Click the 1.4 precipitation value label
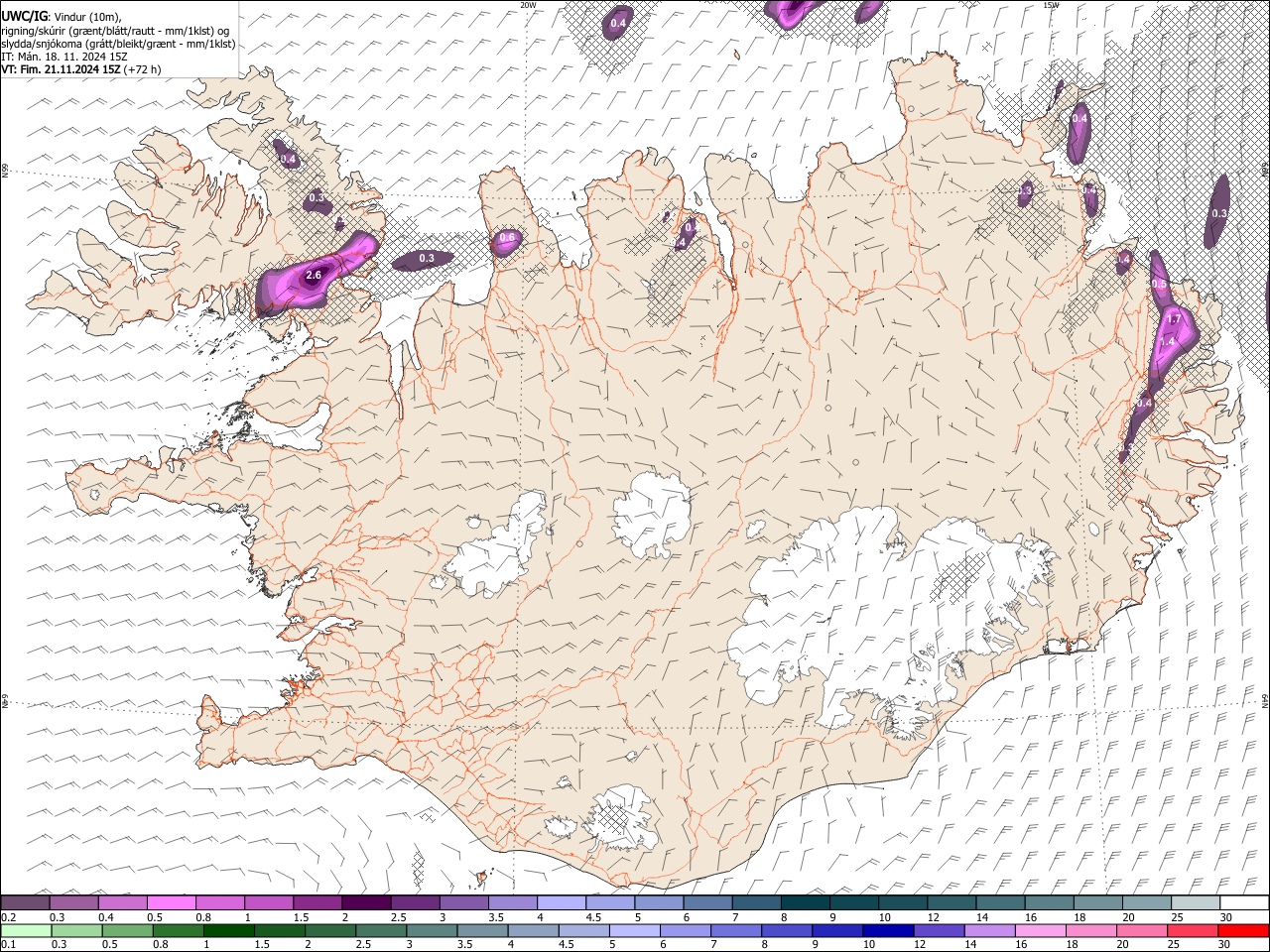 click(1168, 341)
